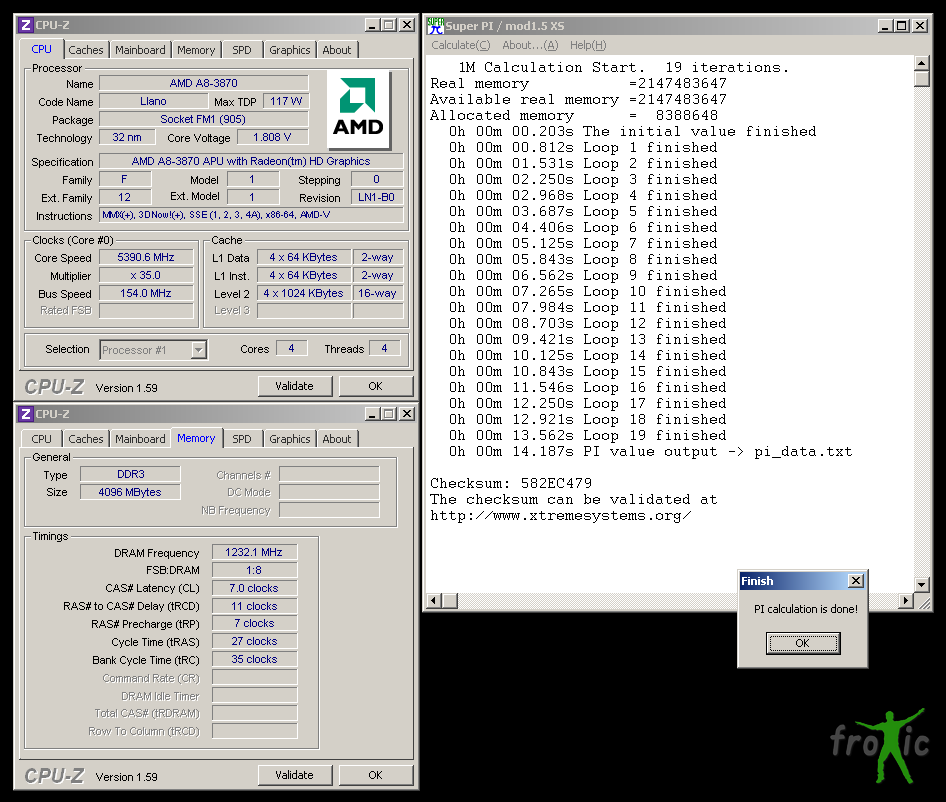Select SPD tab in top CPU-Z window
The image size is (946, 802).
click(242, 50)
